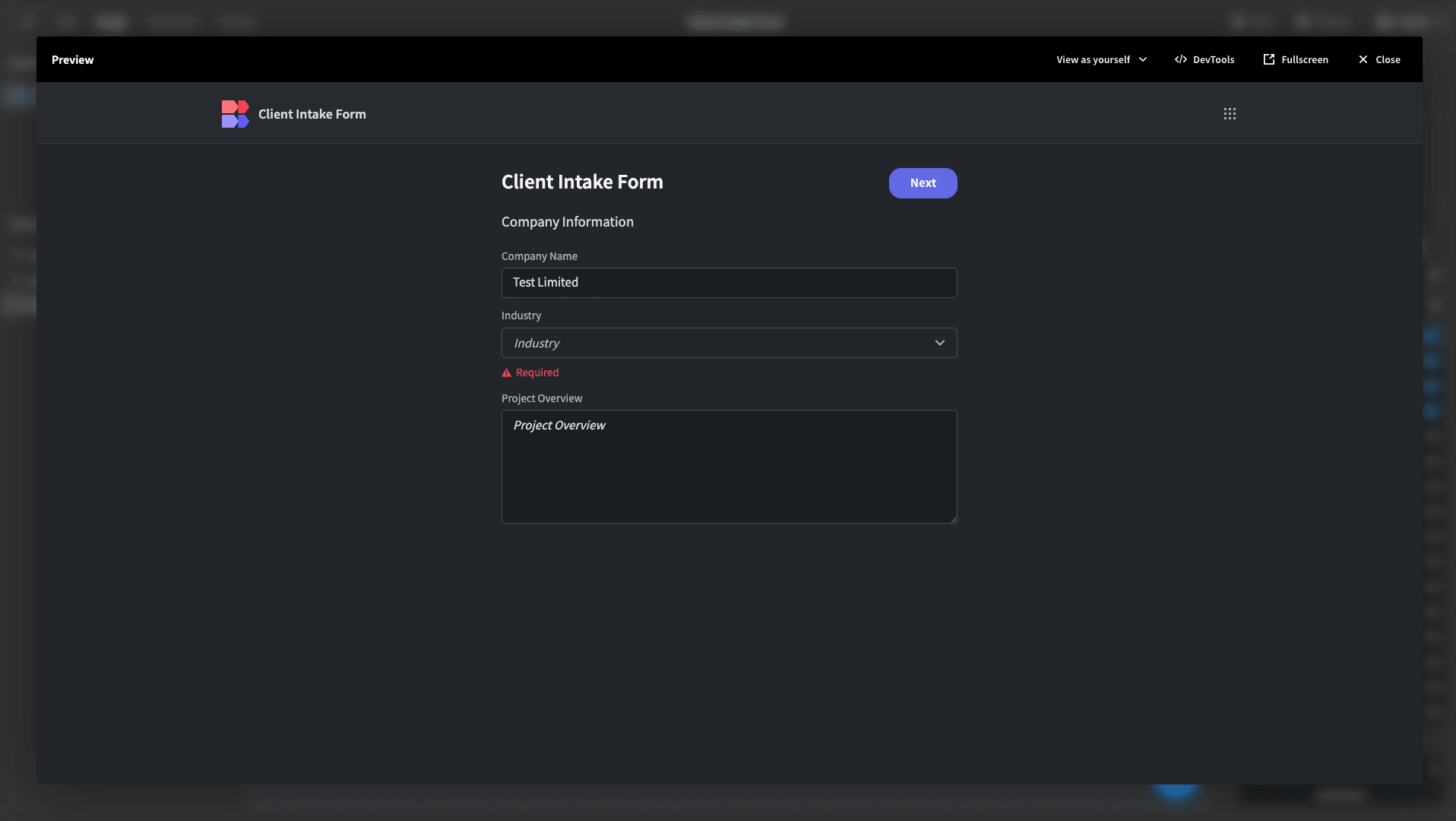Open the preview in Fullscreen
Viewport: 1456px width, 821px height.
click(1296, 59)
